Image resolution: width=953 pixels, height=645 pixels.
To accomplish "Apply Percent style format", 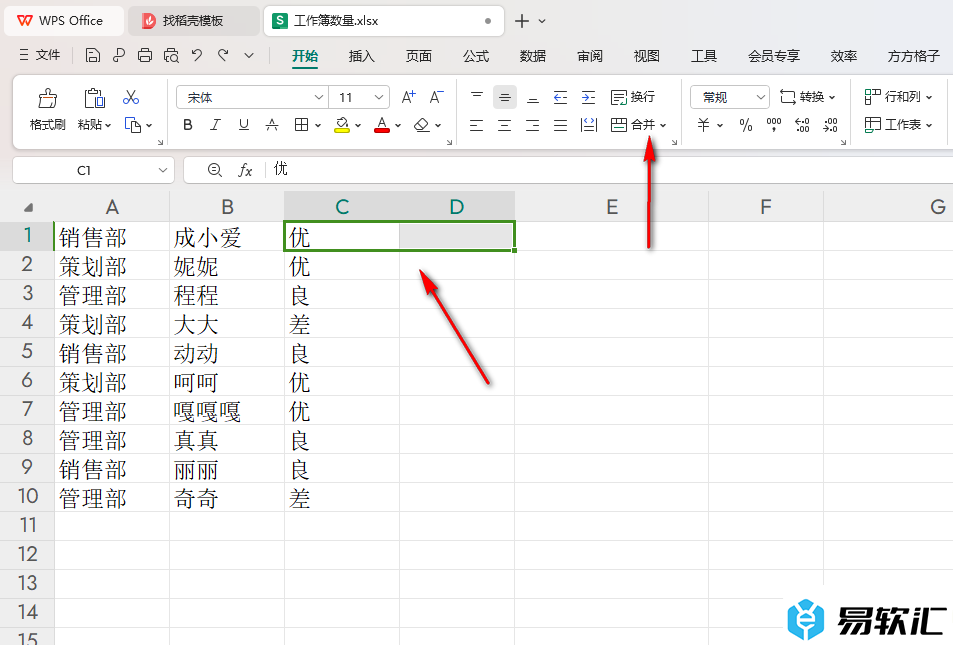I will 746,125.
